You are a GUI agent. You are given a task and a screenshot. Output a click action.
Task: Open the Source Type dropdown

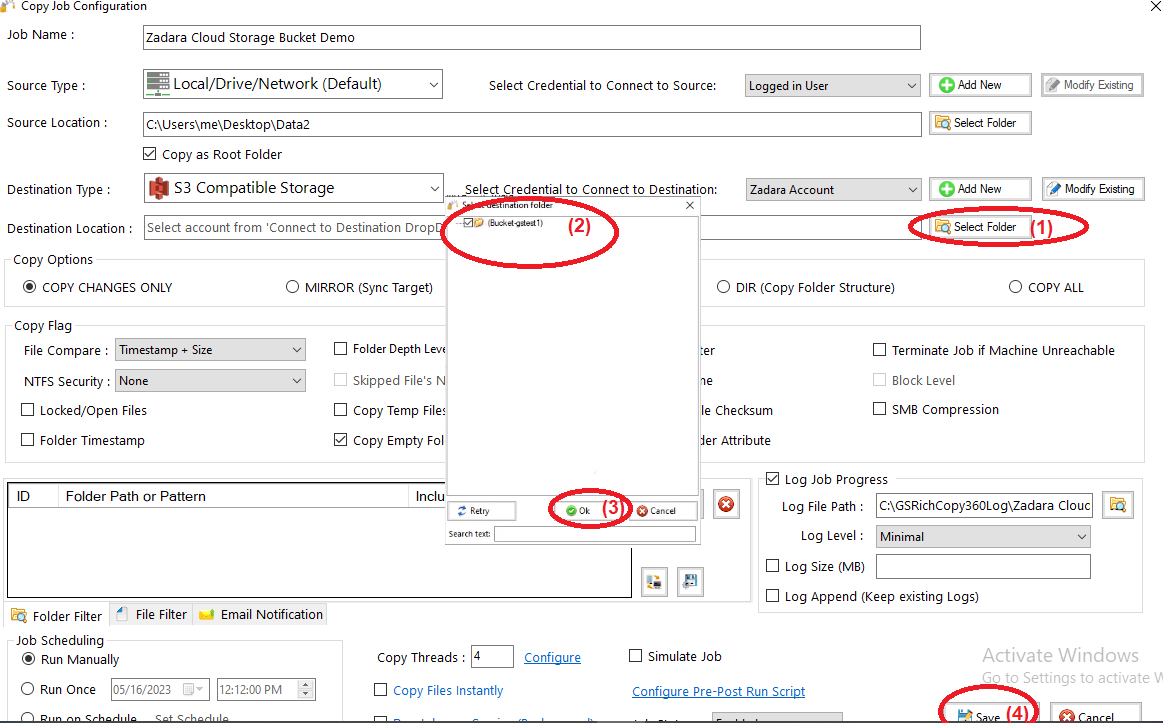pyautogui.click(x=293, y=85)
